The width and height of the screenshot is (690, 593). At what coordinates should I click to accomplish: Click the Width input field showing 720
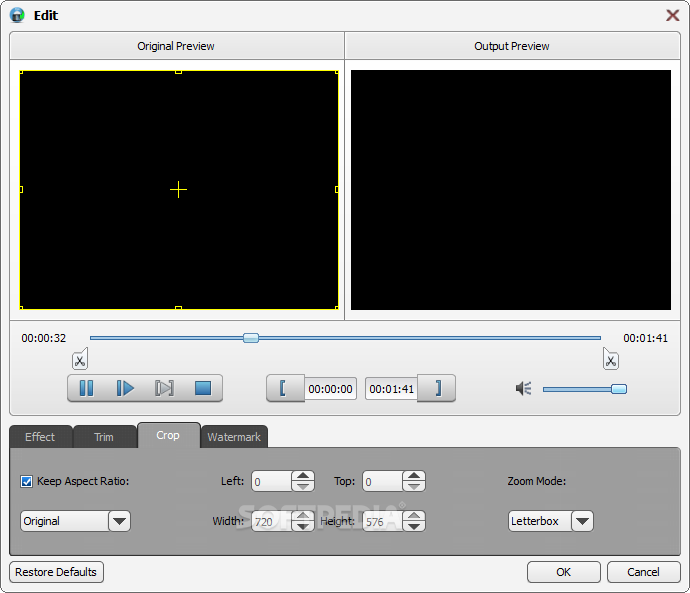272,521
